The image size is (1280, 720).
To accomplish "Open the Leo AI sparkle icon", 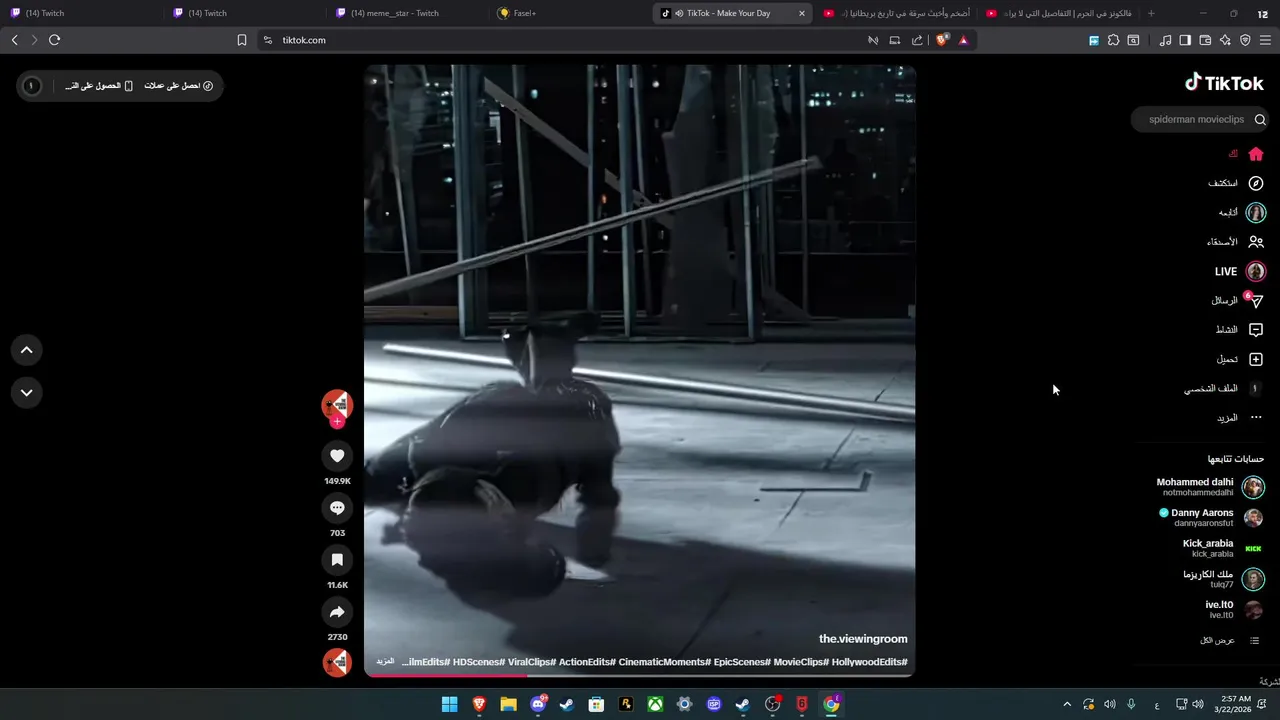I will coord(1225,40).
